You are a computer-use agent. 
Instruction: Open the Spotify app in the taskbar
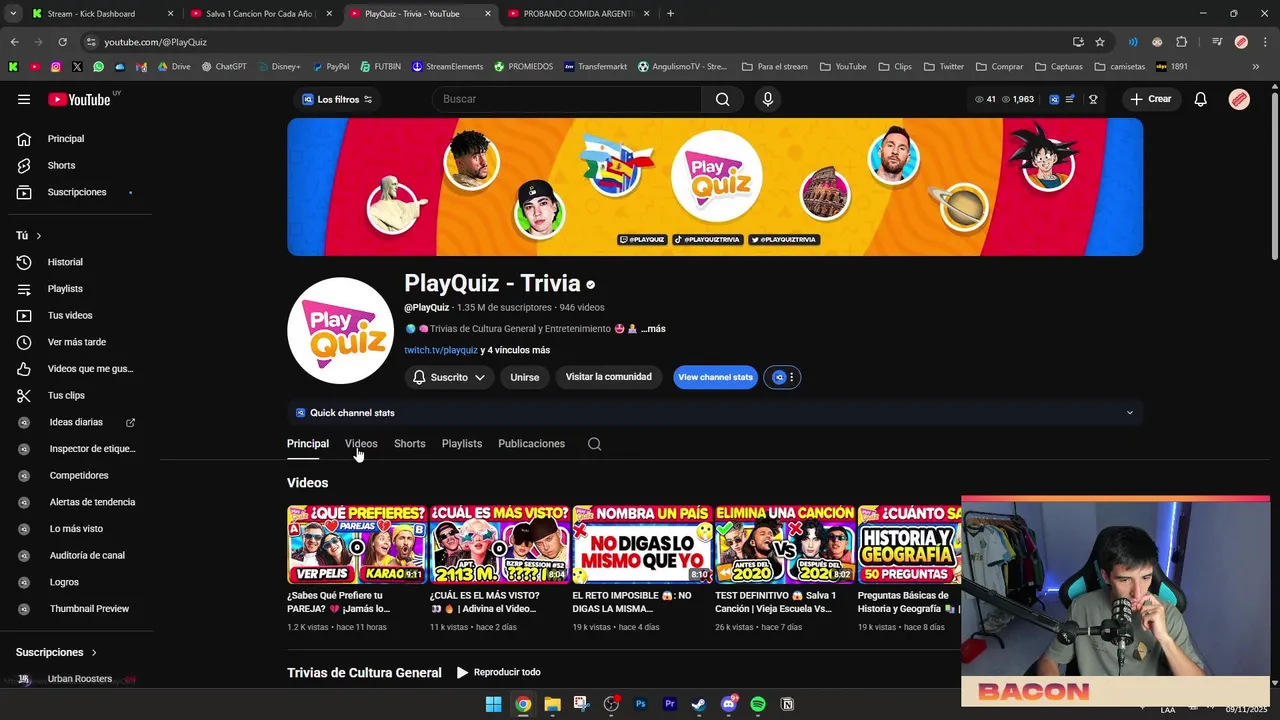[x=758, y=704]
